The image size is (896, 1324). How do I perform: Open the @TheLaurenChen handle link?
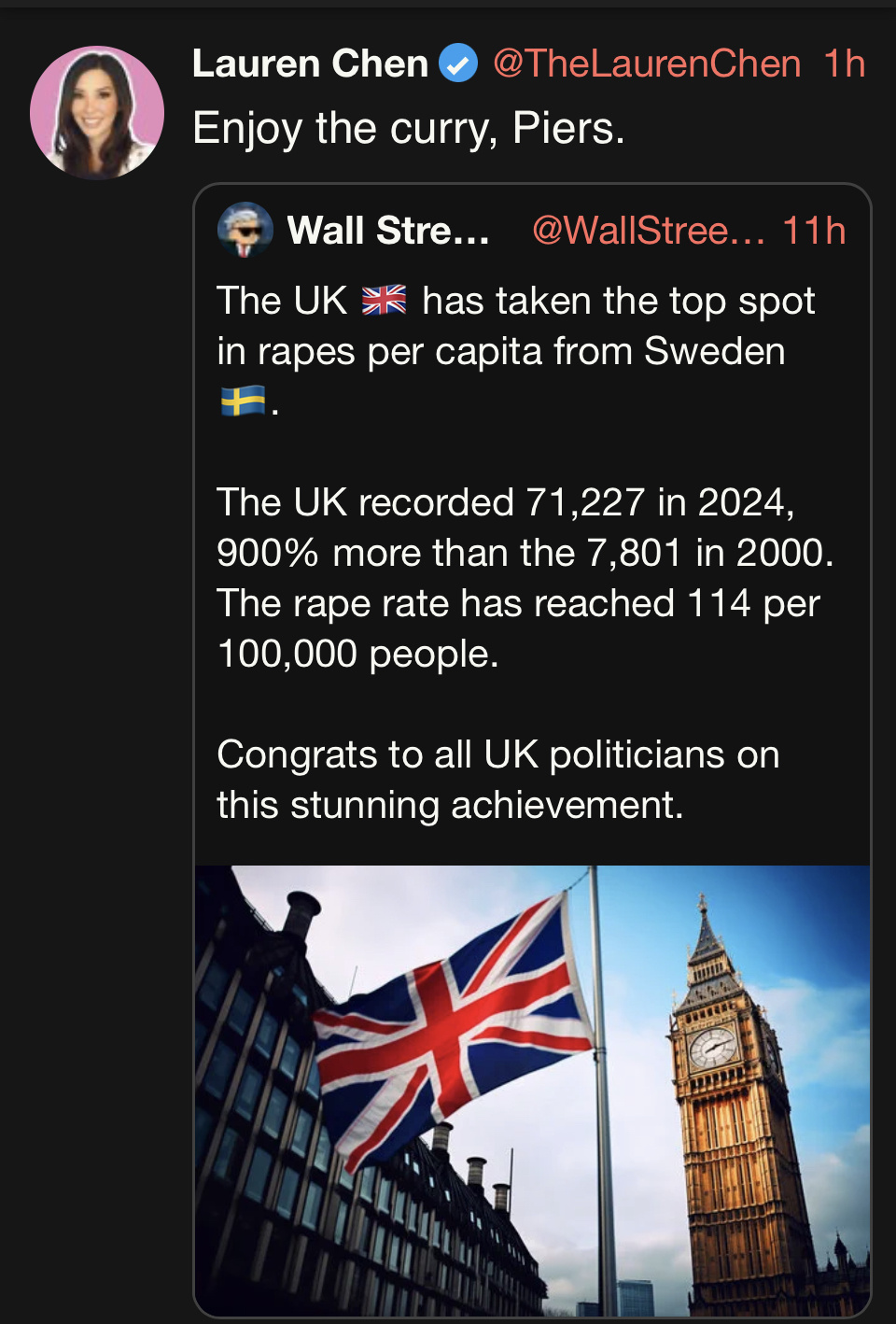(646, 63)
